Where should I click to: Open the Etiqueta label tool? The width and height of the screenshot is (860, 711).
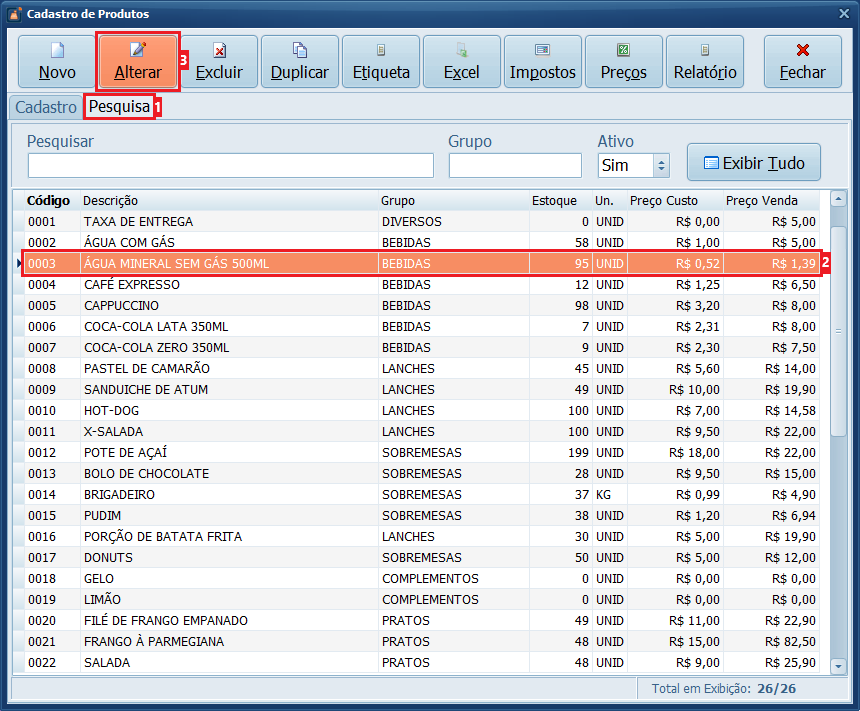click(x=381, y=62)
